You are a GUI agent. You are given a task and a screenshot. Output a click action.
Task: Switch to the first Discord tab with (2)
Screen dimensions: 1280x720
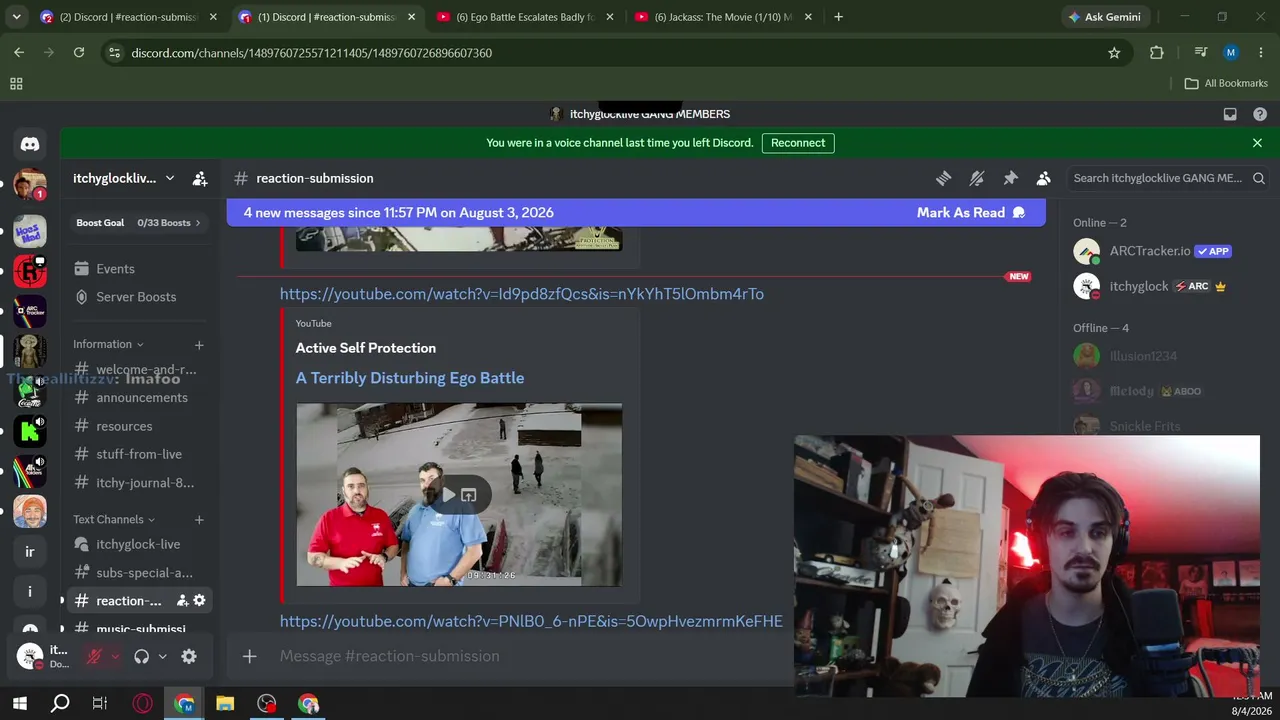pyautogui.click(x=129, y=17)
